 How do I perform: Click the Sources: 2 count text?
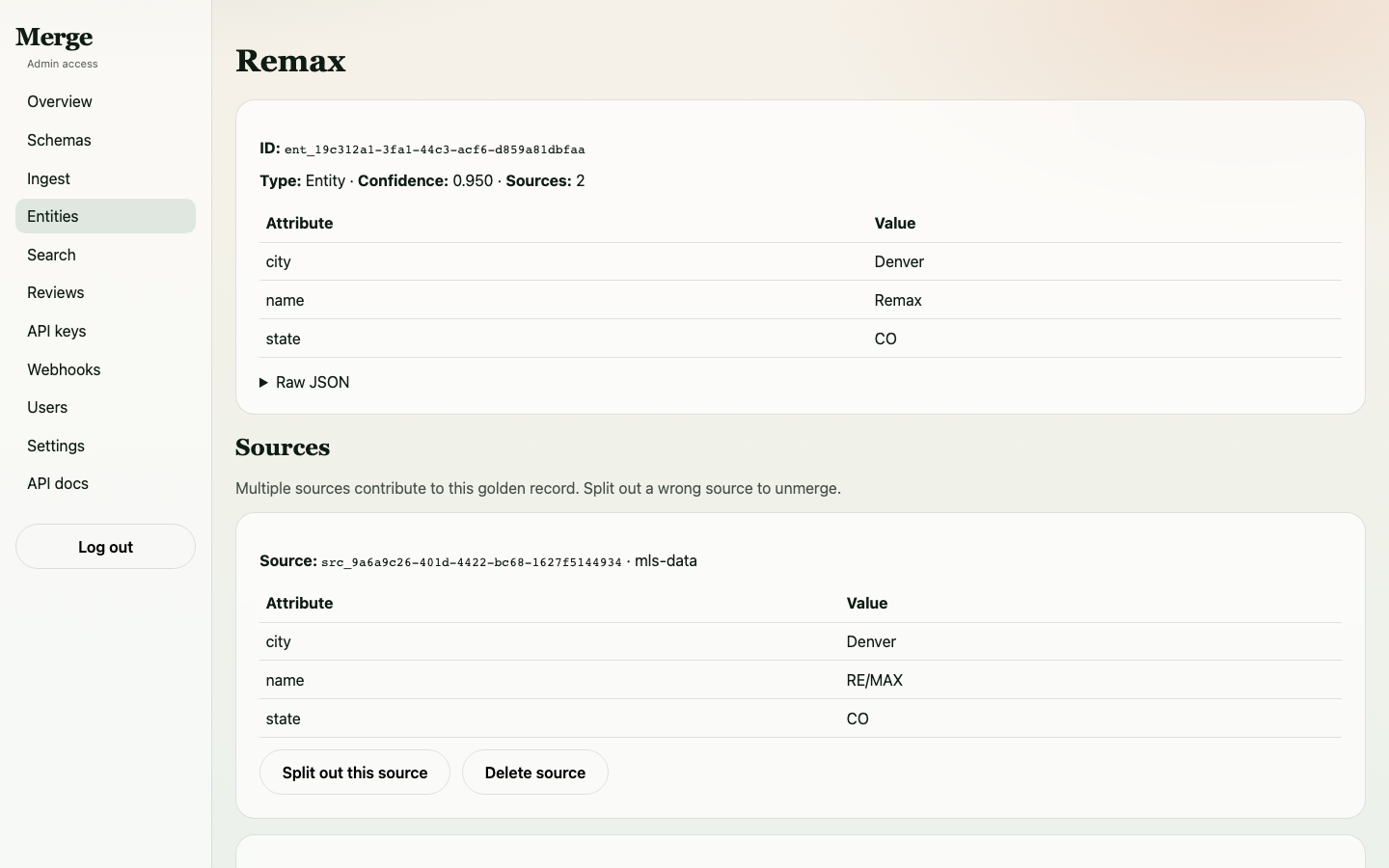point(545,181)
